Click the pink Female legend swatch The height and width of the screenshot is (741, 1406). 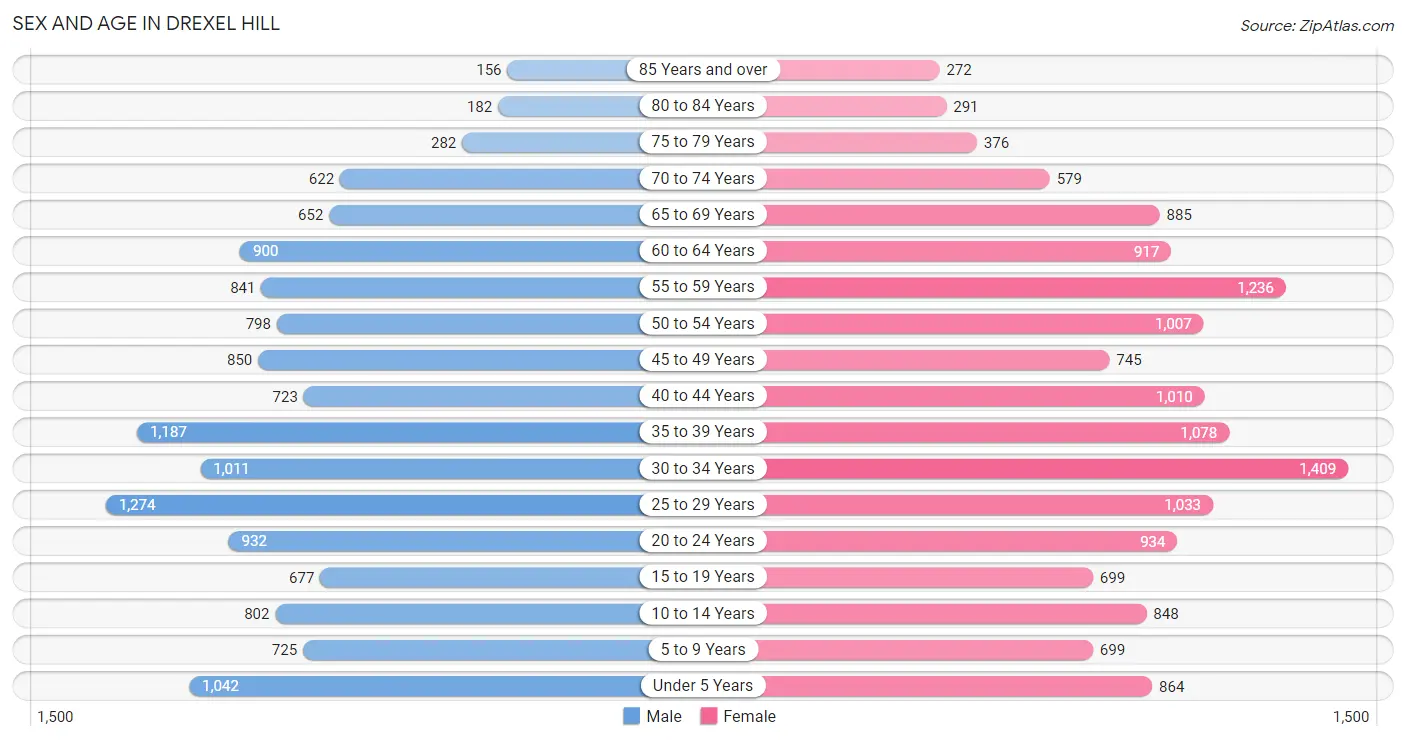[x=709, y=716]
